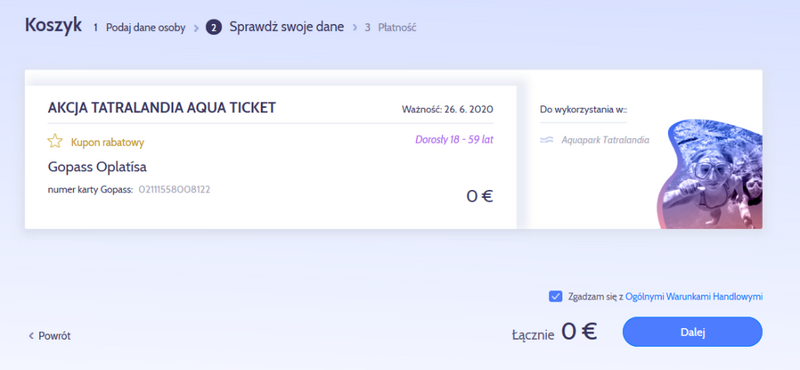Jump to step 3 Płatność

pos(390,28)
